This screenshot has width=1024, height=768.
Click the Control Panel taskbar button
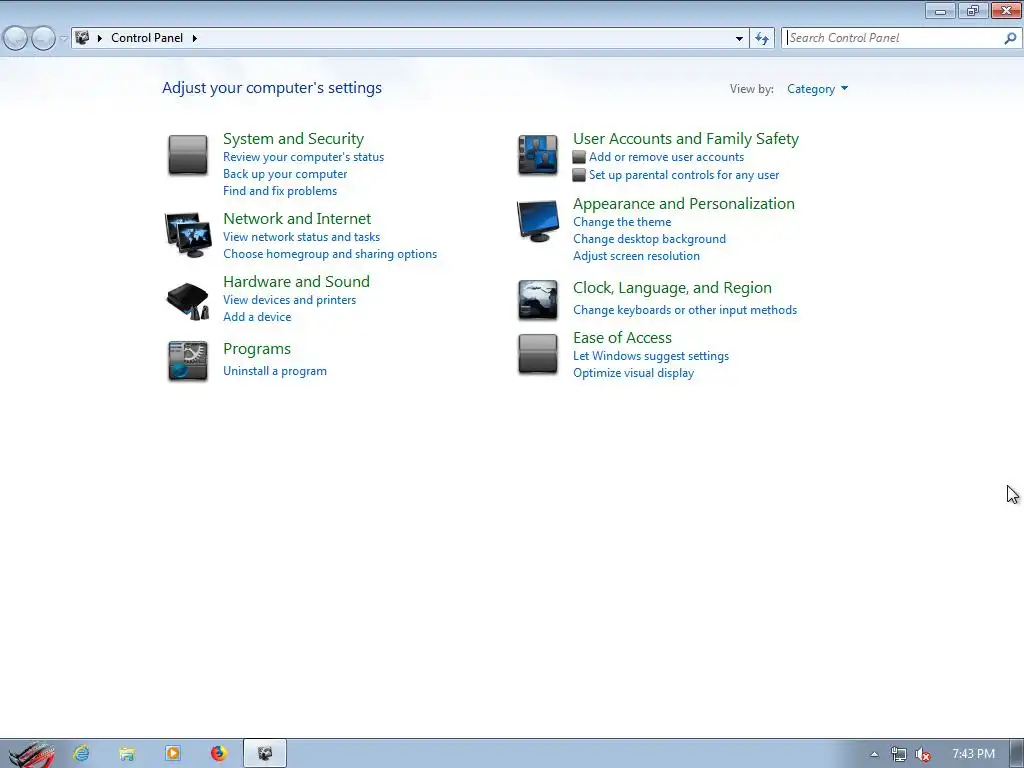point(264,754)
